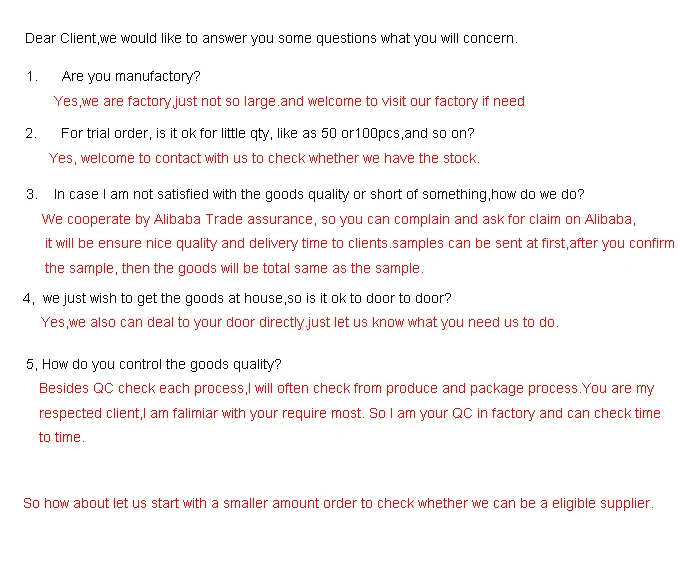
Task: Select the "Yes, we are factory" answer
Action: pyautogui.click(x=288, y=101)
